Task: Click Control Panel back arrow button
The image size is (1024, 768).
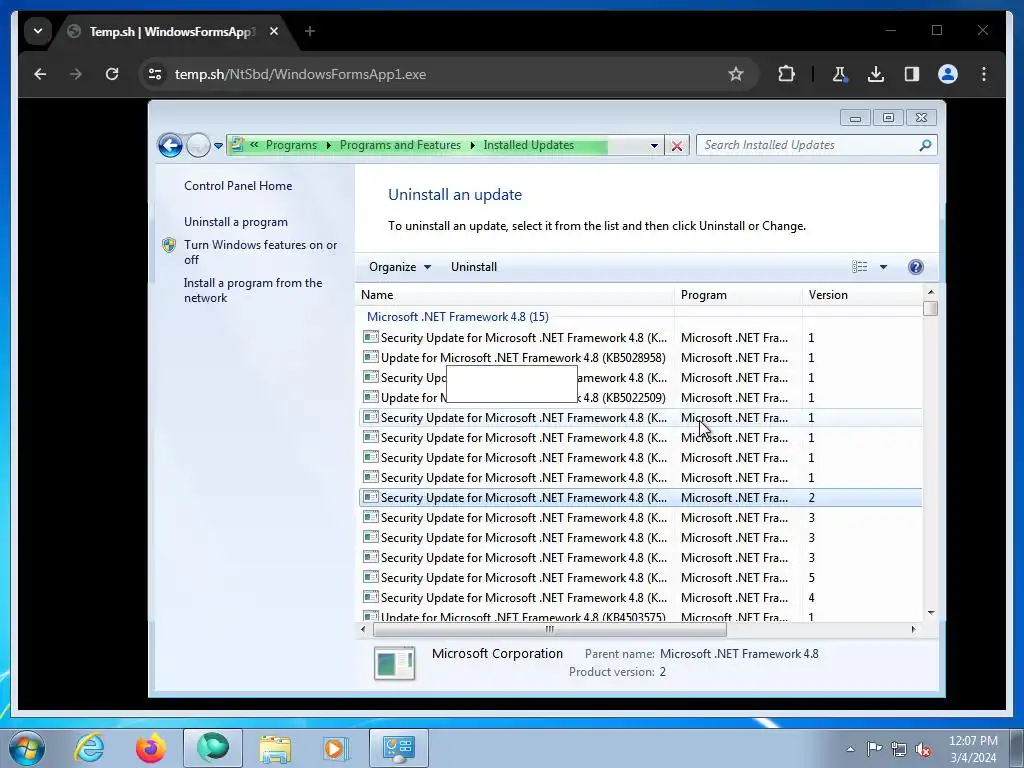Action: [170, 145]
